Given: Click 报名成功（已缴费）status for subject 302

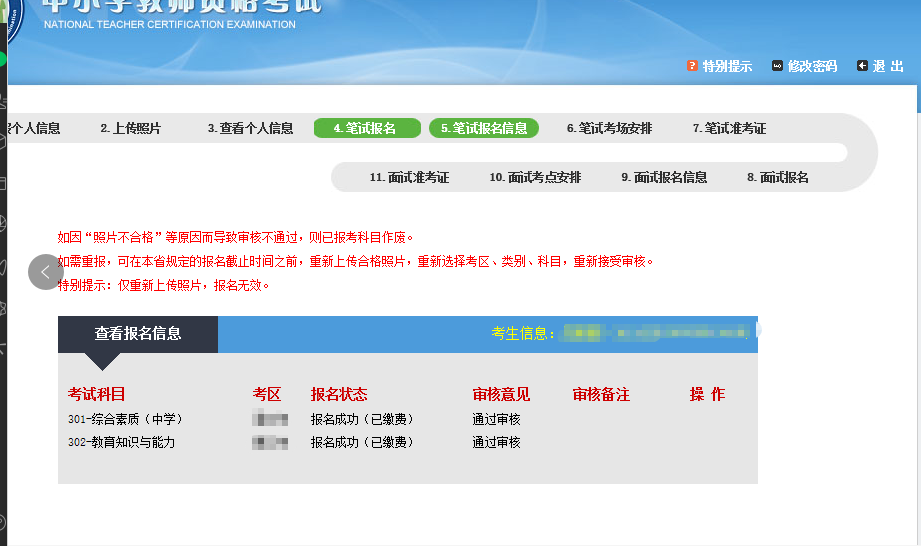Looking at the screenshot, I should pyautogui.click(x=362, y=442).
